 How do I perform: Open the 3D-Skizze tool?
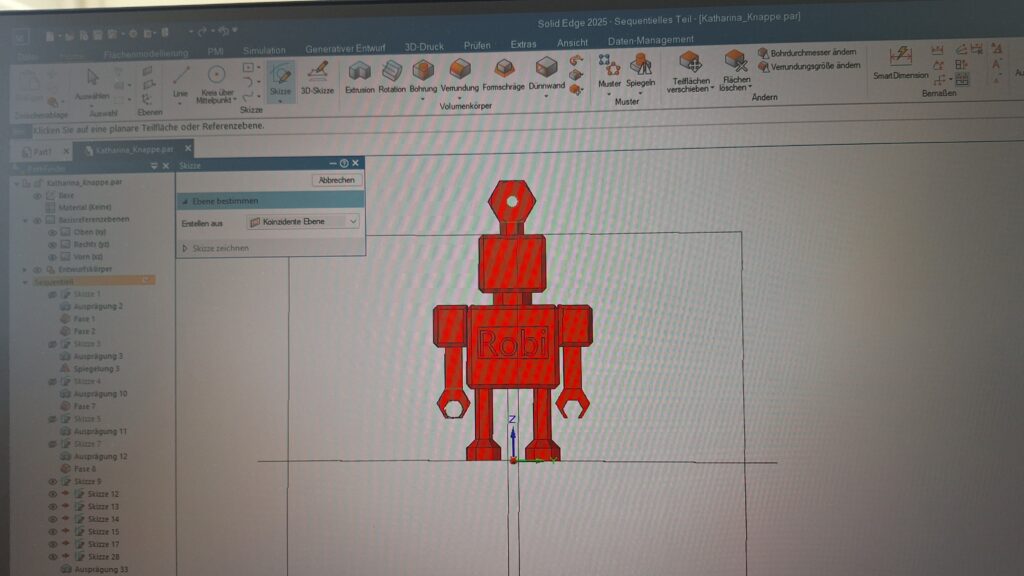[318, 74]
